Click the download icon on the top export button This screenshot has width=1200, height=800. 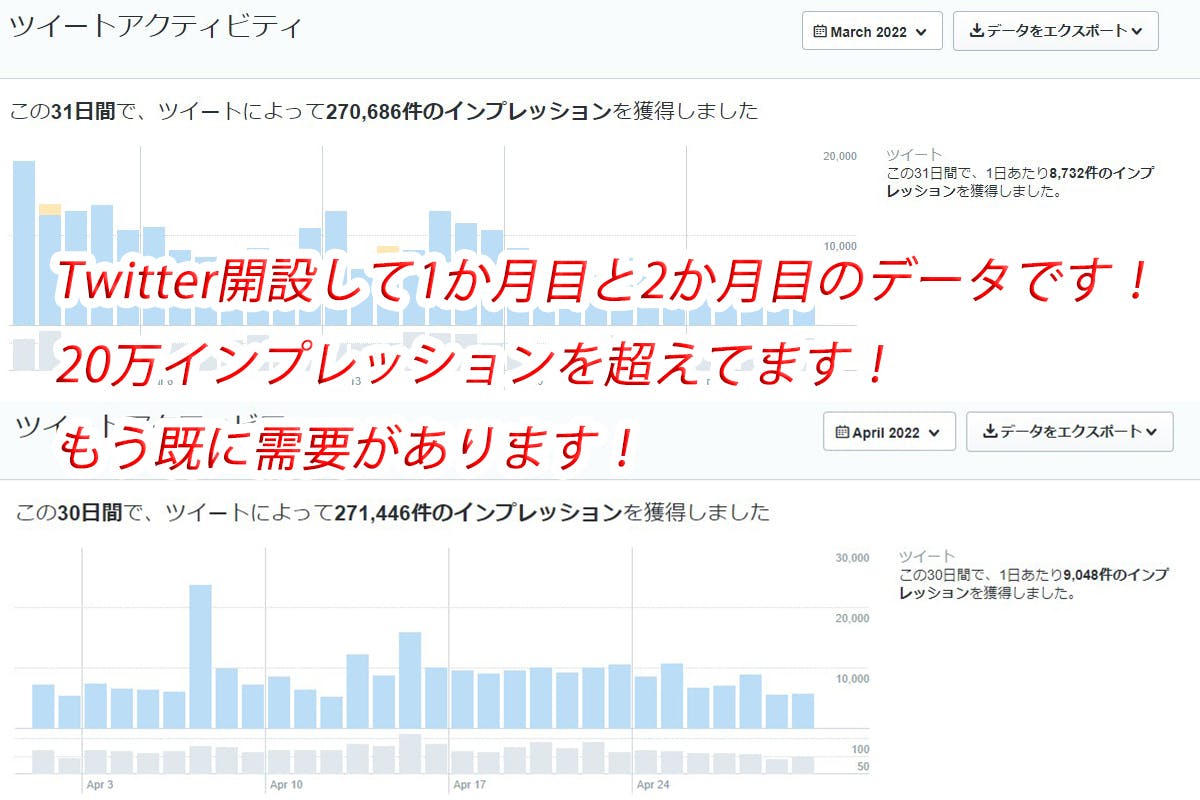975,31
